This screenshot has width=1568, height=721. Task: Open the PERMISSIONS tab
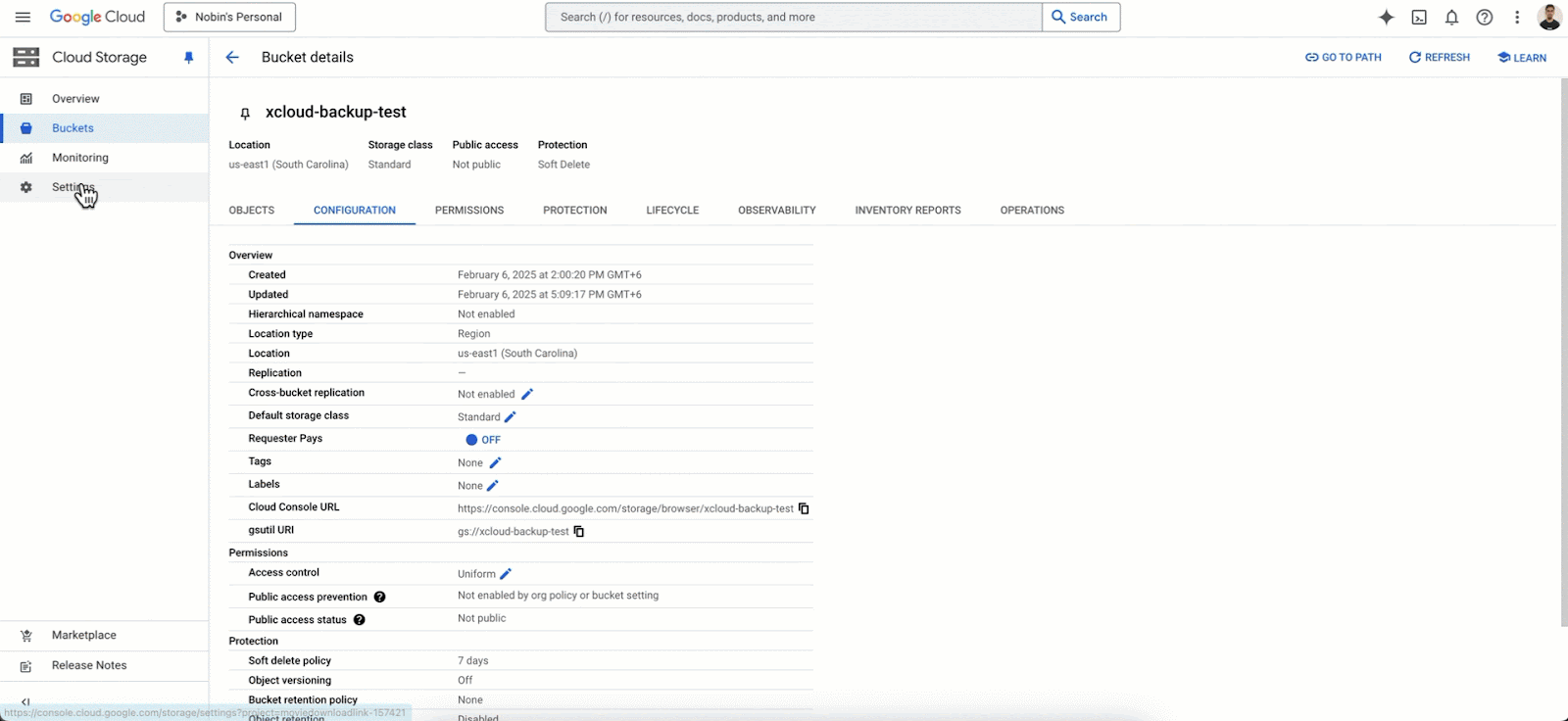coord(469,210)
